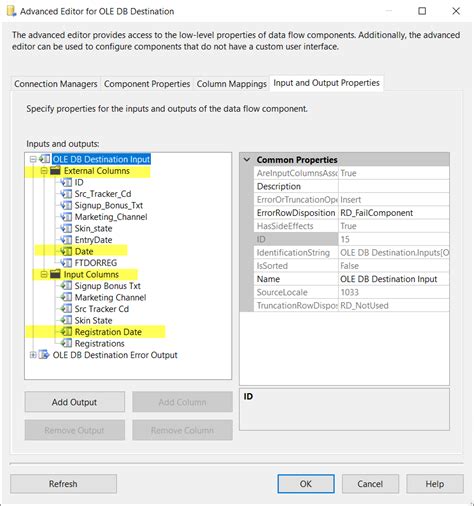Click the Input Columns folder icon
This screenshot has height=506, width=474.
click(x=55, y=274)
